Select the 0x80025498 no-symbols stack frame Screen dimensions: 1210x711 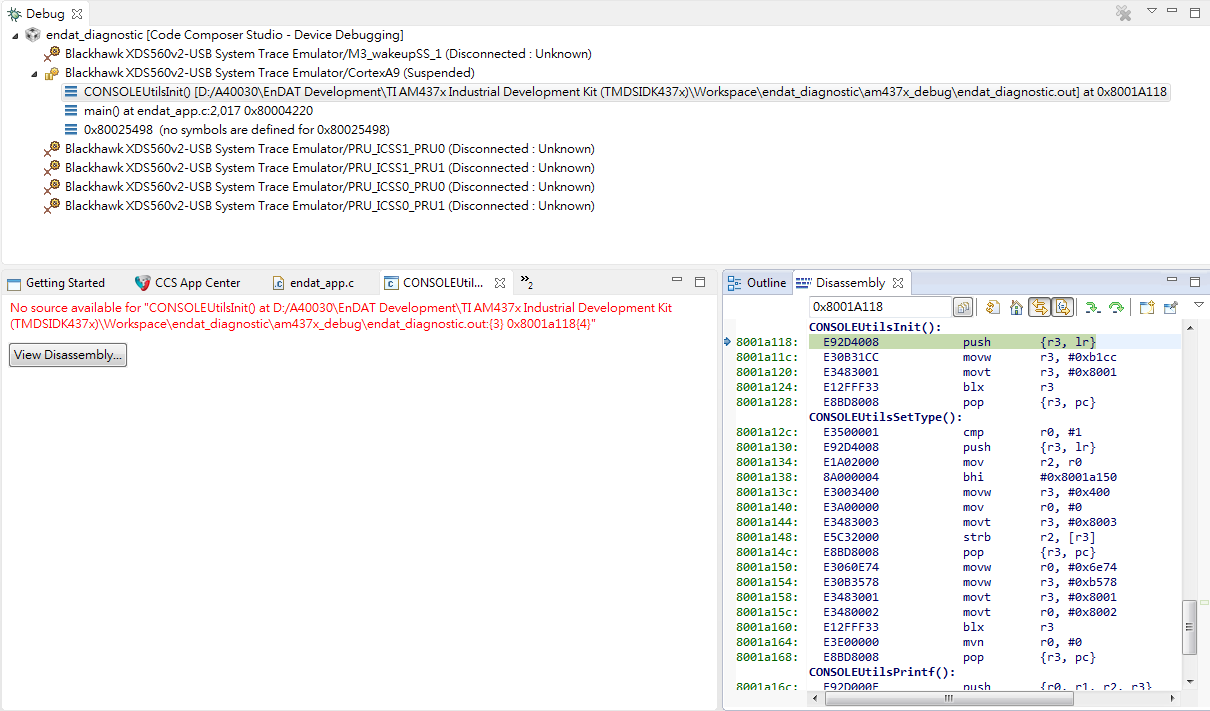click(x=237, y=130)
